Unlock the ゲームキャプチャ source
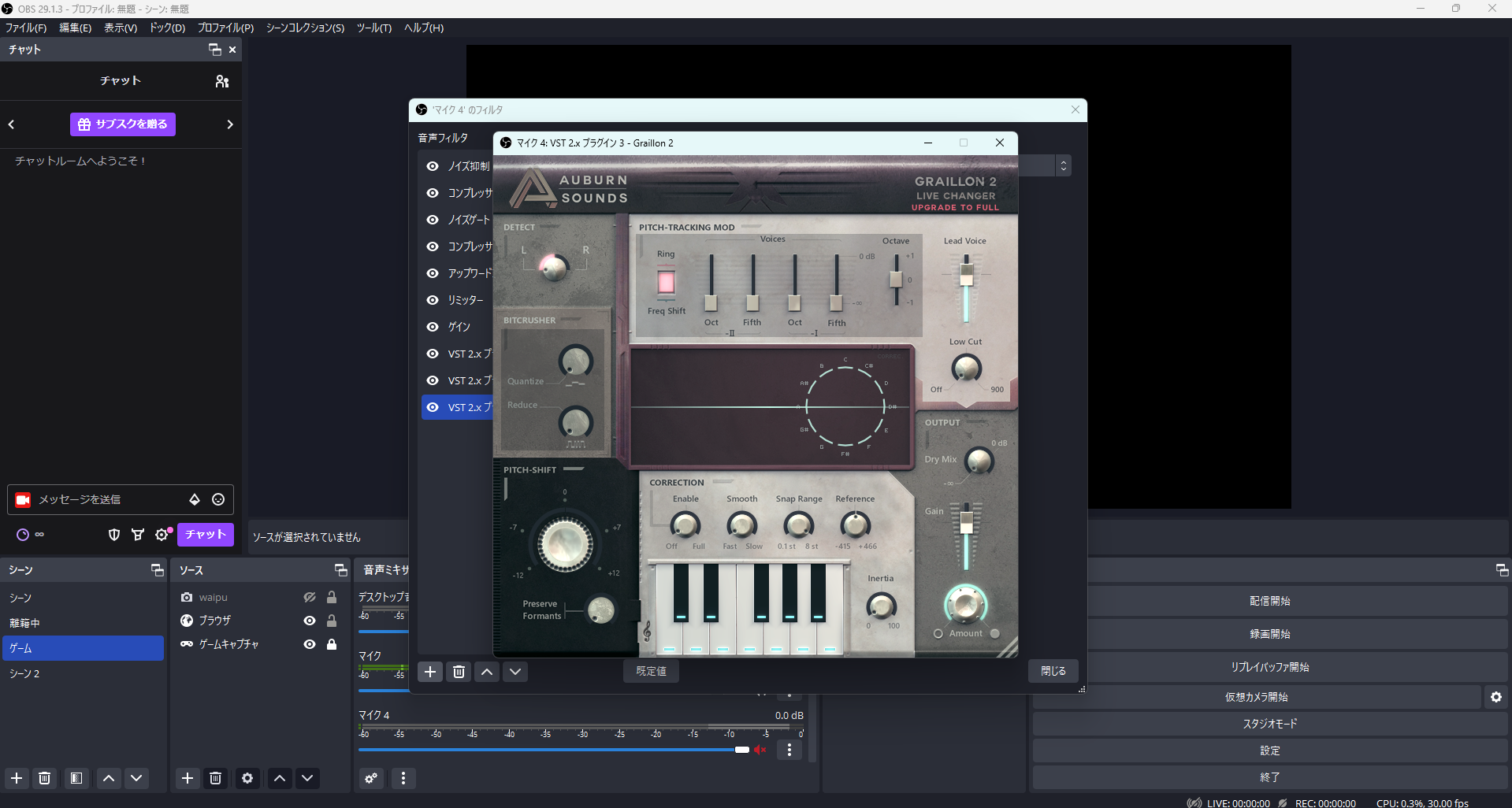 pos(332,644)
